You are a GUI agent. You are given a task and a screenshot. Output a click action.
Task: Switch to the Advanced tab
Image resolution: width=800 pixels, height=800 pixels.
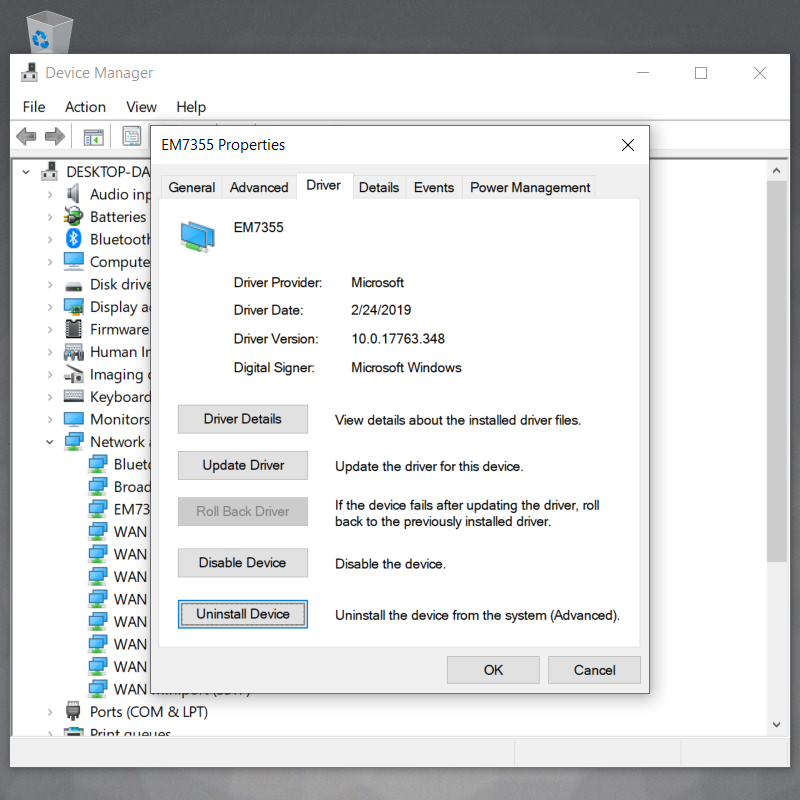click(x=259, y=187)
